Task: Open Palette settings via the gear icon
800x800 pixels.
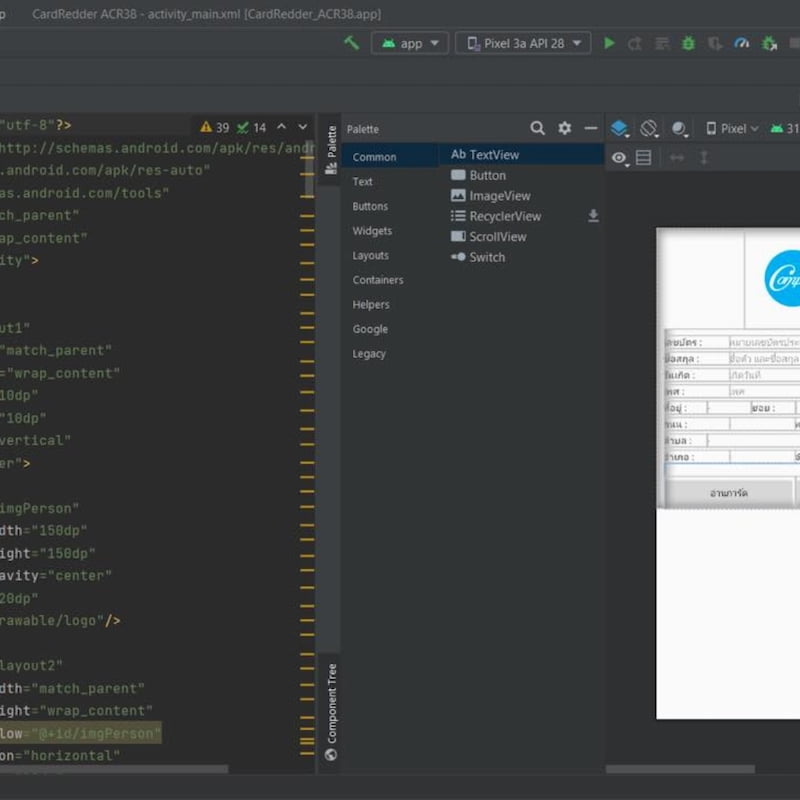Action: click(x=564, y=129)
